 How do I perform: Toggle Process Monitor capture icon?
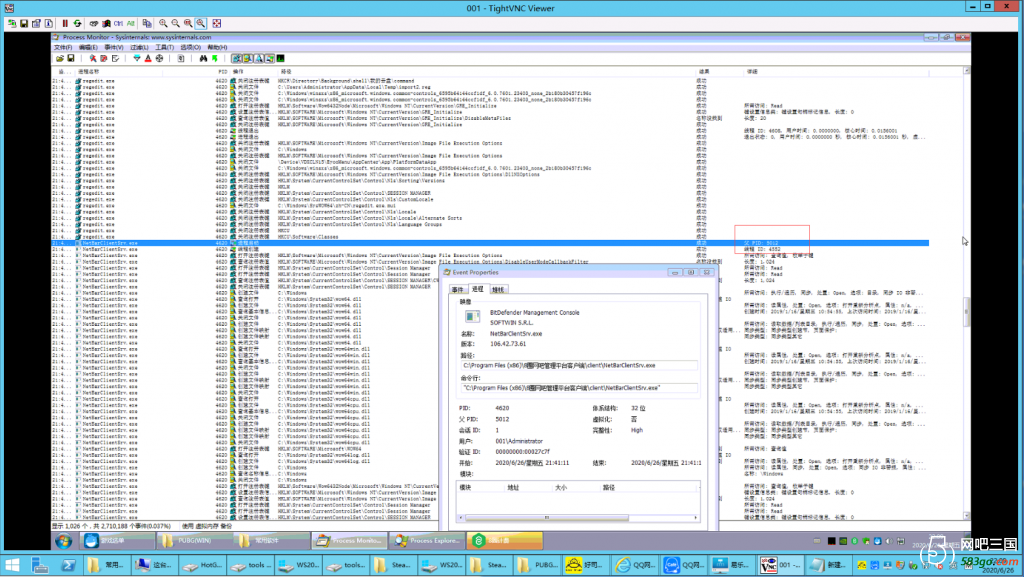pyautogui.click(x=93, y=59)
